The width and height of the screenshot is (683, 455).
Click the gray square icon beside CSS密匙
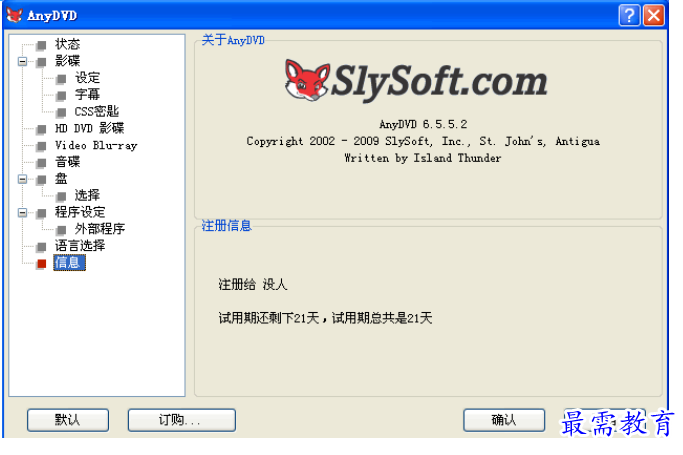pyautogui.click(x=61, y=112)
